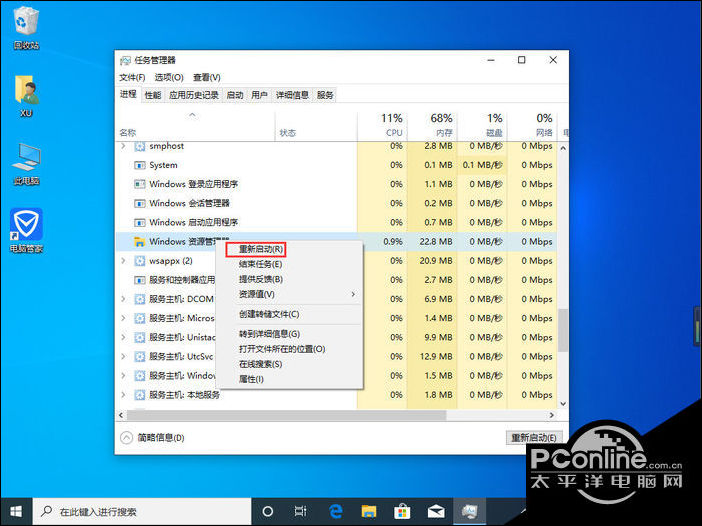Open the Mail app on the taskbar
Screen dimensions: 702x526
tap(436, 511)
